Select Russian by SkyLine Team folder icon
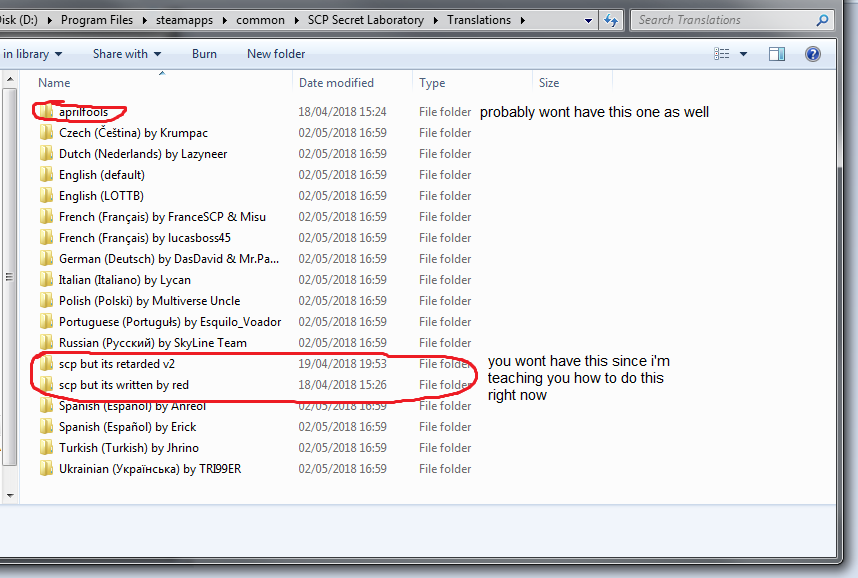Screen dimensions: 858x578 (46, 342)
